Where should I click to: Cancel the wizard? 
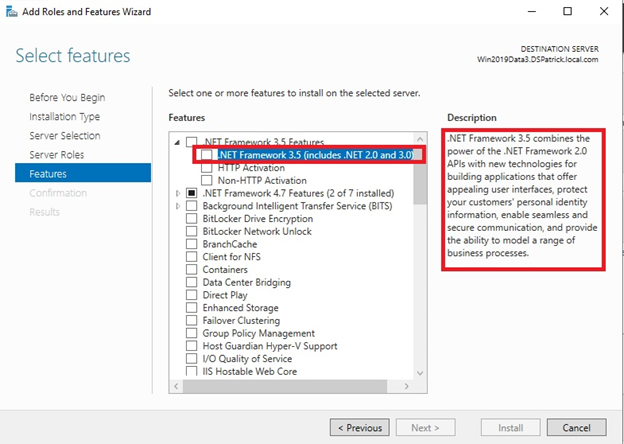[577, 428]
